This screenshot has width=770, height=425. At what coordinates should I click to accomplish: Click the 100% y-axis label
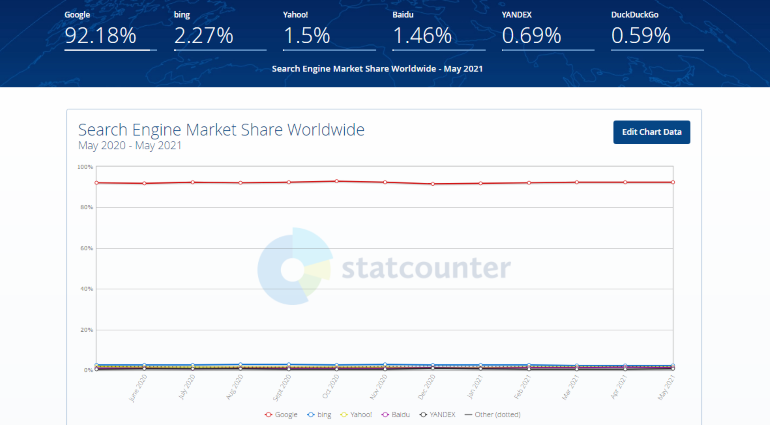[85, 167]
